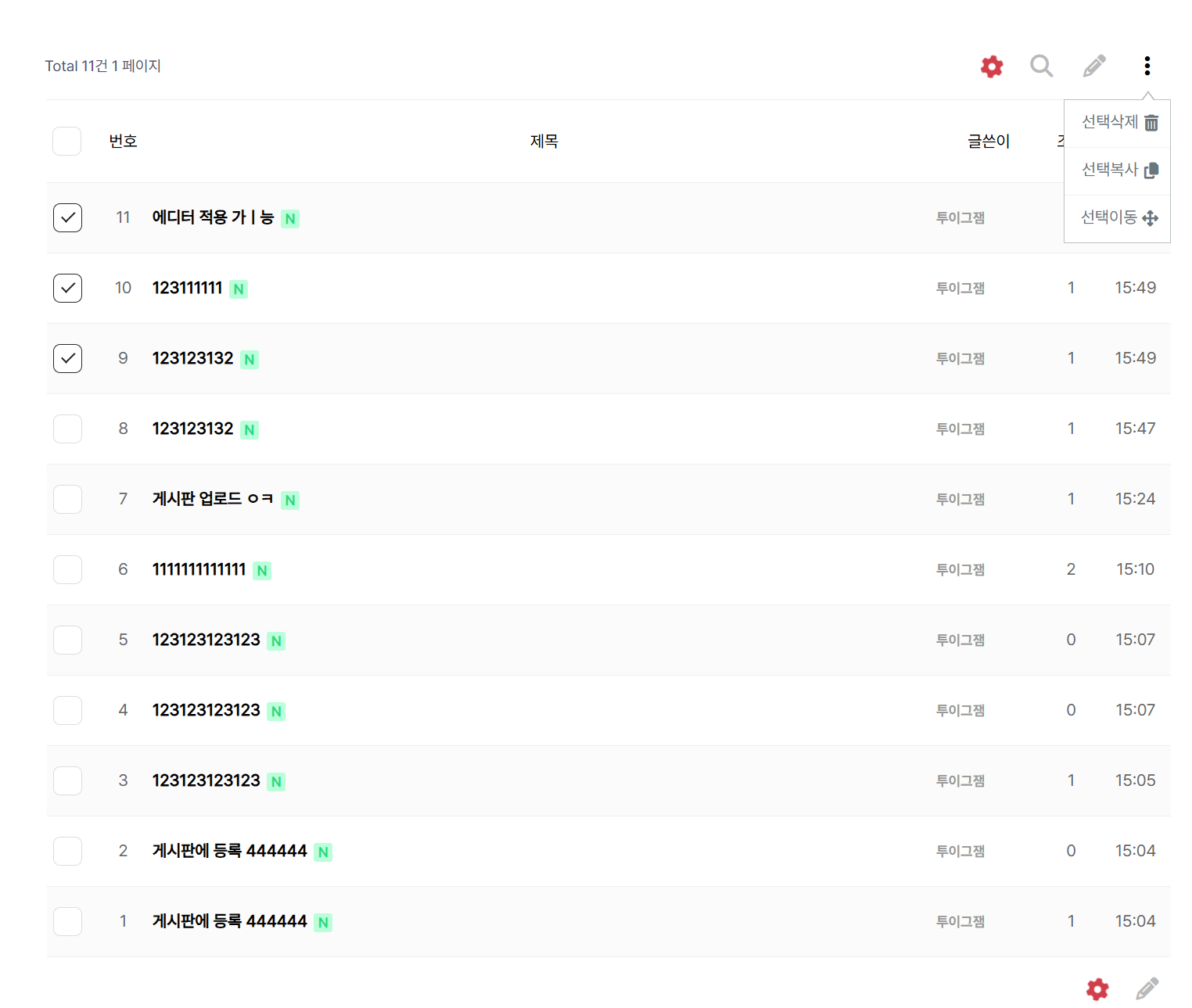Click author 투이그잼 on post 1
Viewport: 1192px width, 1008px height.
click(x=960, y=922)
